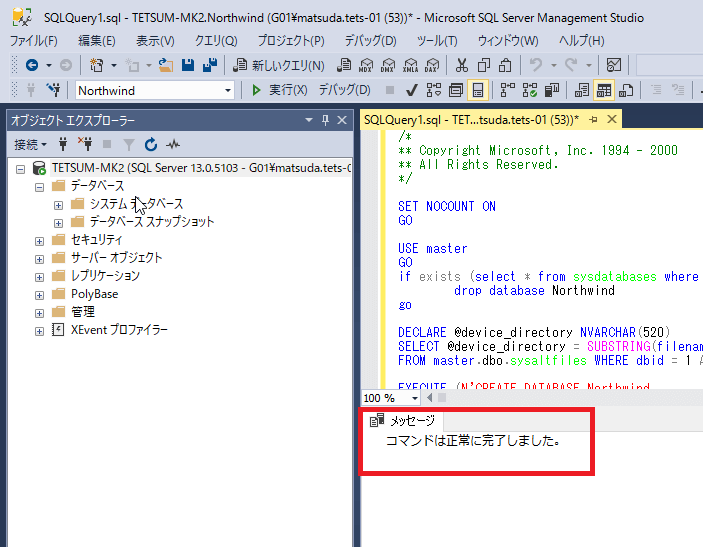Click the Open File folder icon
The height and width of the screenshot is (547, 703).
pyautogui.click(x=165, y=65)
